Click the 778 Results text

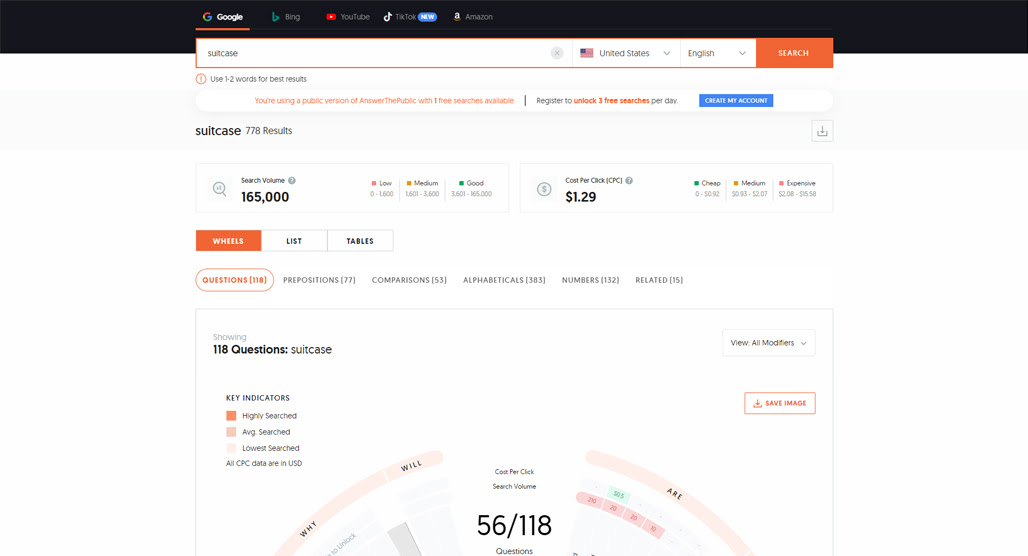(x=269, y=131)
